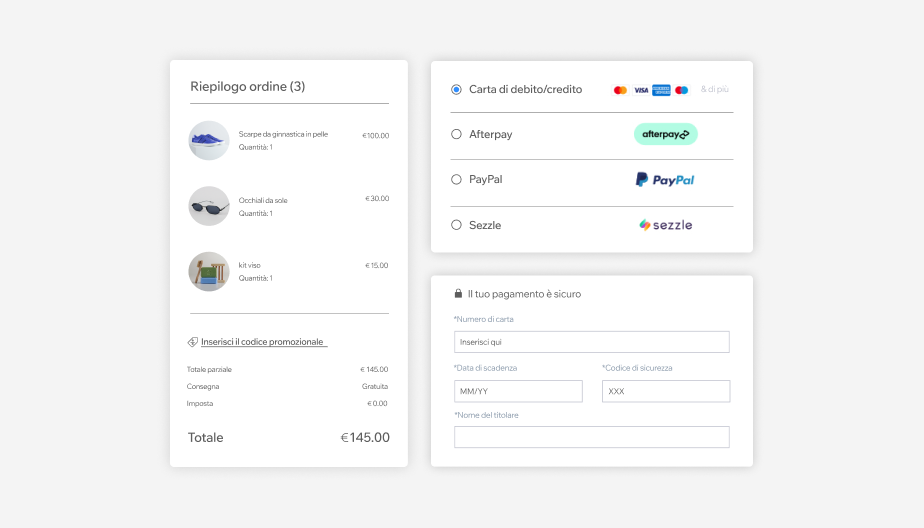Open the kit viso product thumbnail
The width and height of the screenshot is (924, 528).
pos(209,272)
